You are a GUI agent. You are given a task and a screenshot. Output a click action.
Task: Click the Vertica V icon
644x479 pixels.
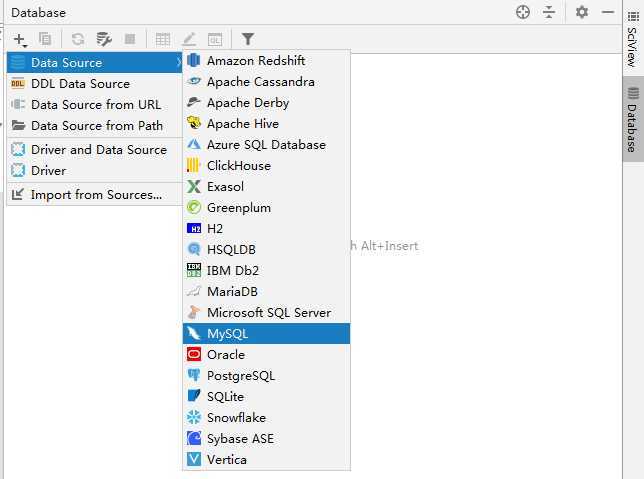pyautogui.click(x=194, y=459)
